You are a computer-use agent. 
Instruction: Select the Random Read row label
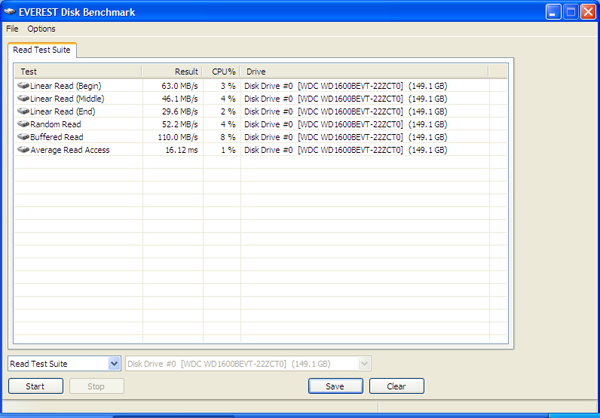(x=56, y=124)
